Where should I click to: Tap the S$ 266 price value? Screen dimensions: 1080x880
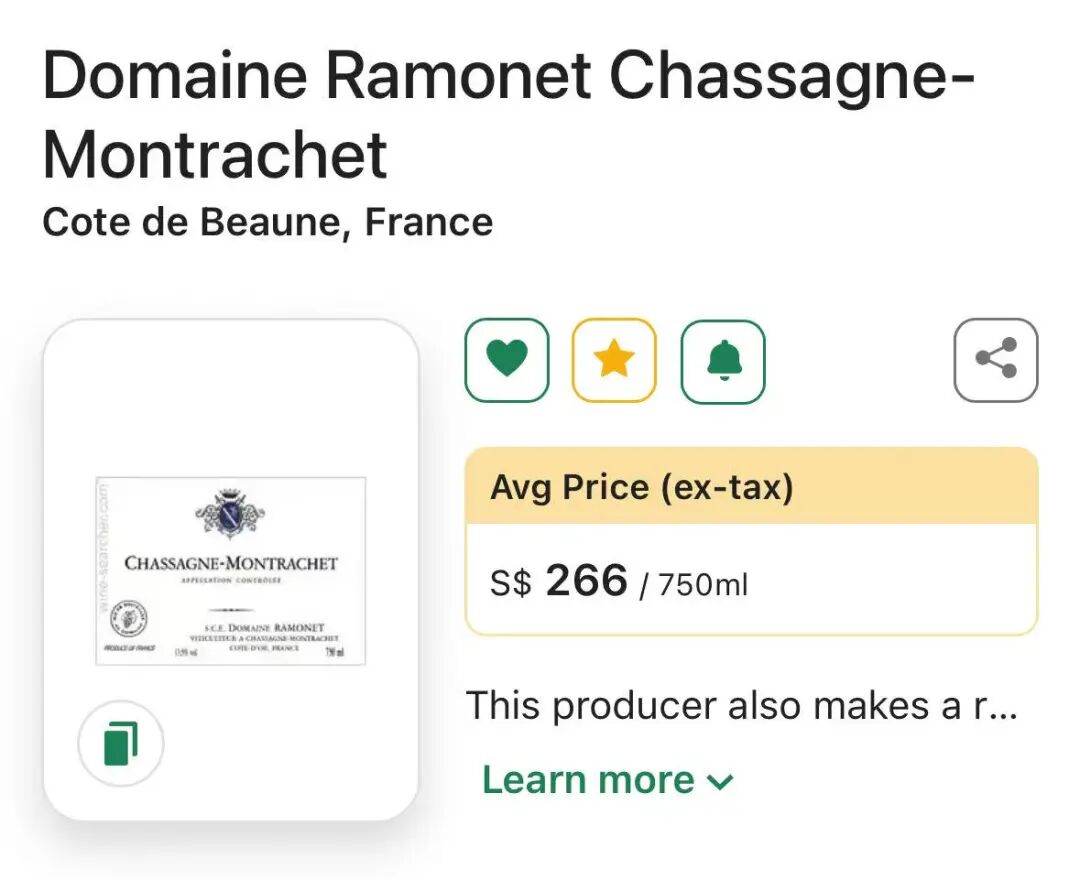[x=586, y=581]
